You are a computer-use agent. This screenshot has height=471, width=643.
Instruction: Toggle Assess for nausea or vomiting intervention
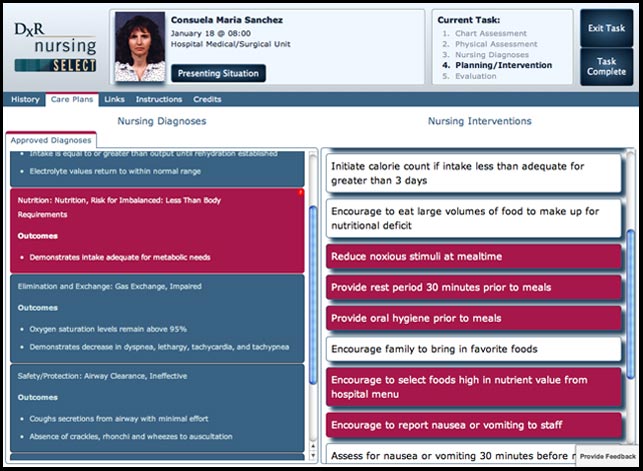[x=451, y=454]
